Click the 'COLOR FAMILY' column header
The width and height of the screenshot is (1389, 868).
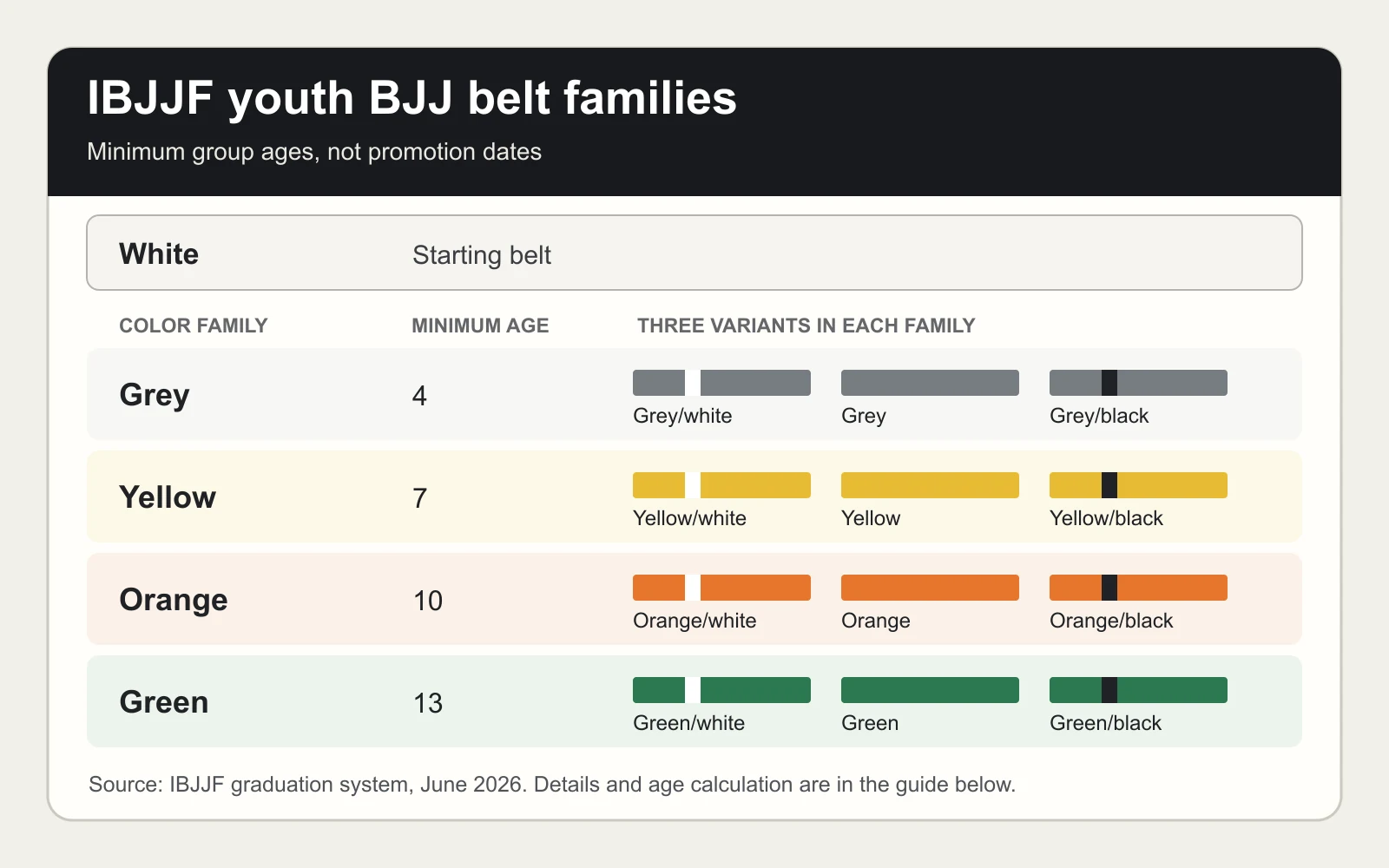click(x=194, y=325)
